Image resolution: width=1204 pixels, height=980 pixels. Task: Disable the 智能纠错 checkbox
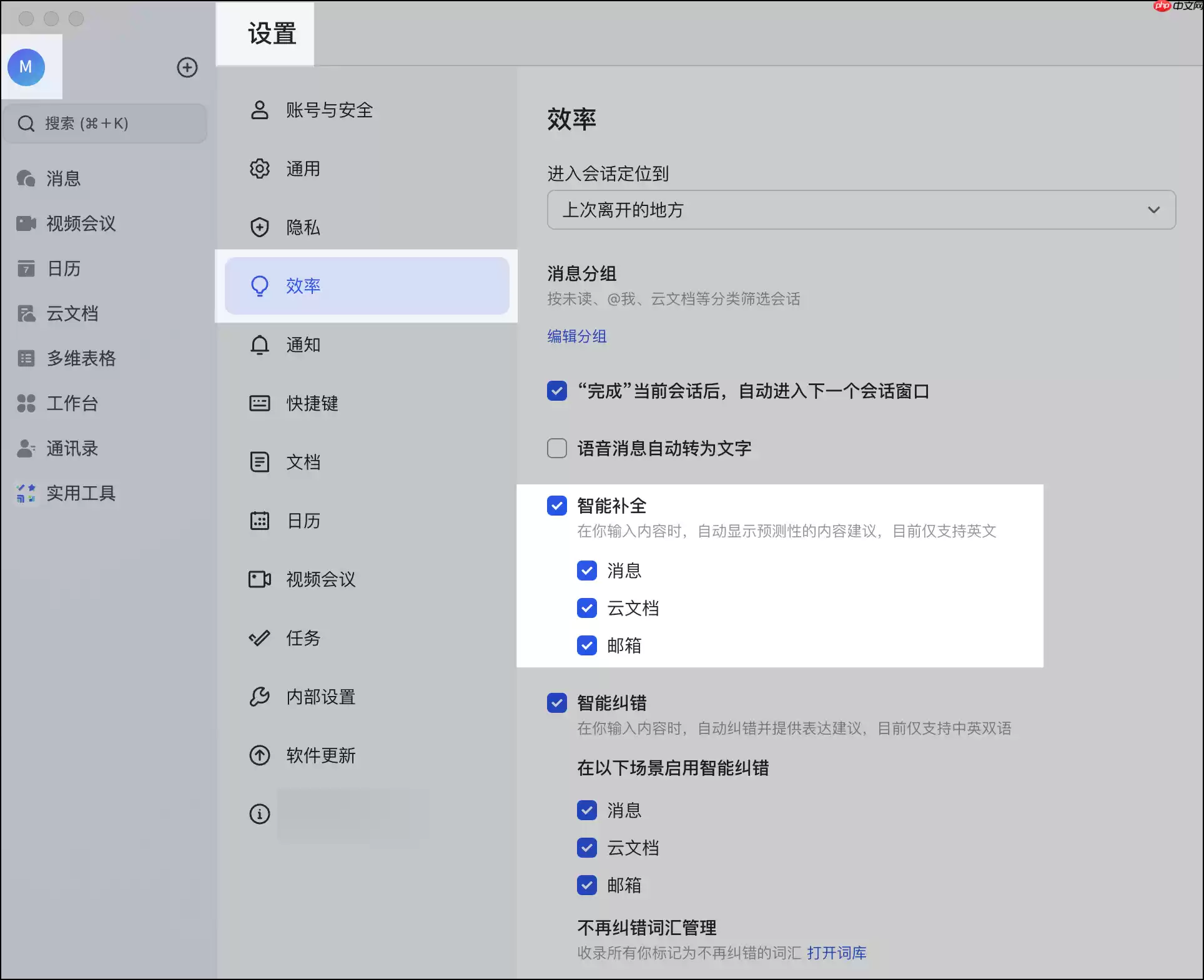pos(556,703)
